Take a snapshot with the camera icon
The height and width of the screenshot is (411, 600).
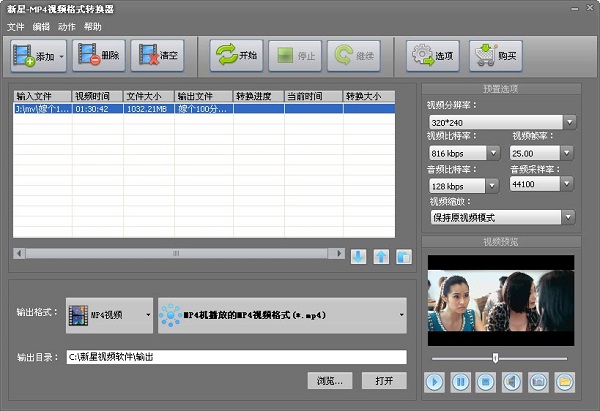pos(538,382)
